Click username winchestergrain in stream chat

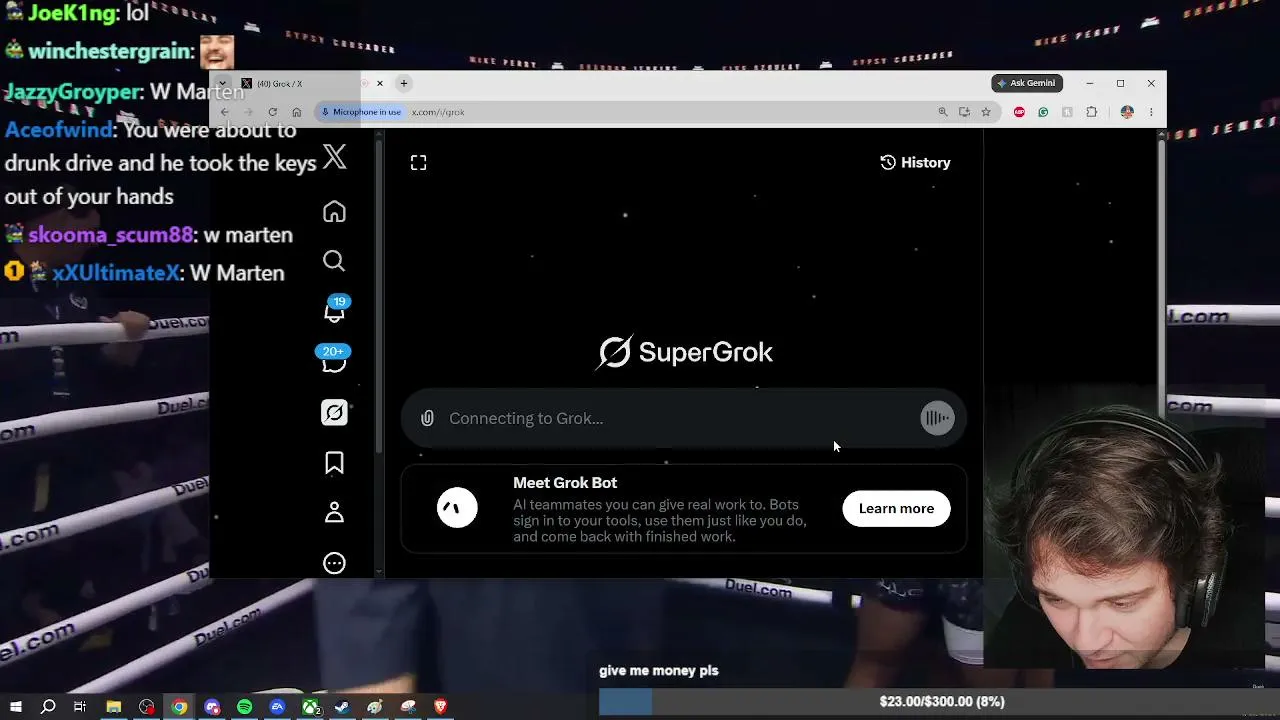[110, 51]
